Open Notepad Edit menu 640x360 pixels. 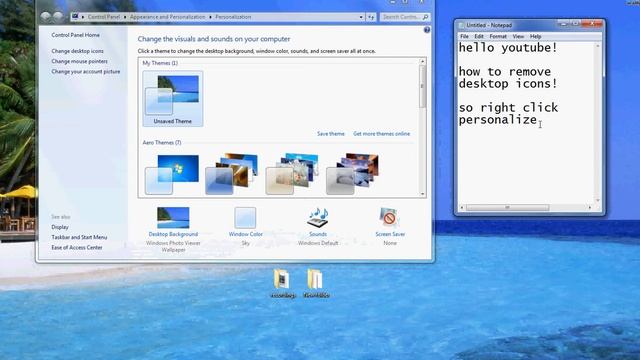tap(479, 36)
